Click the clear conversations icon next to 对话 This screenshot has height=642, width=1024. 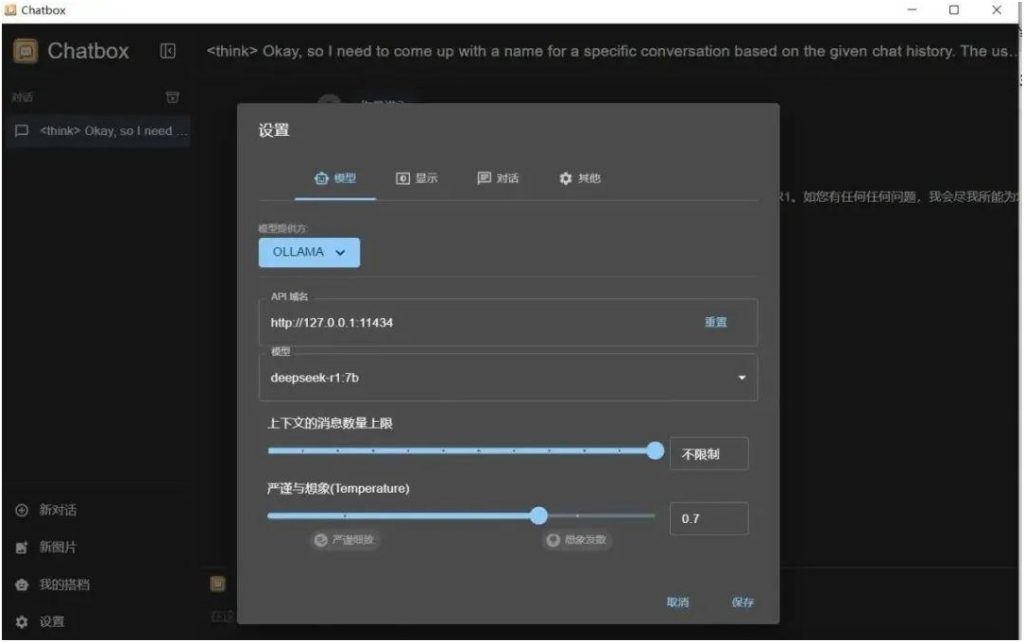172,97
